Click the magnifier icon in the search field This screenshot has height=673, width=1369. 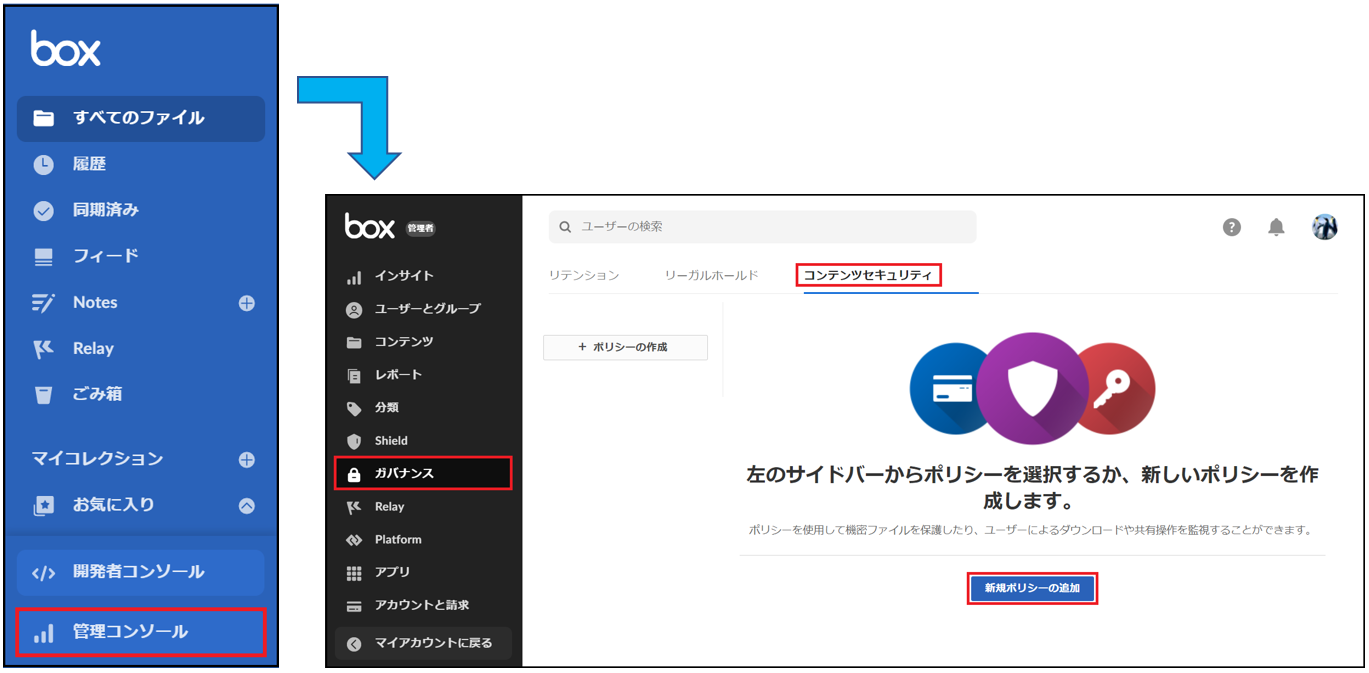[565, 228]
